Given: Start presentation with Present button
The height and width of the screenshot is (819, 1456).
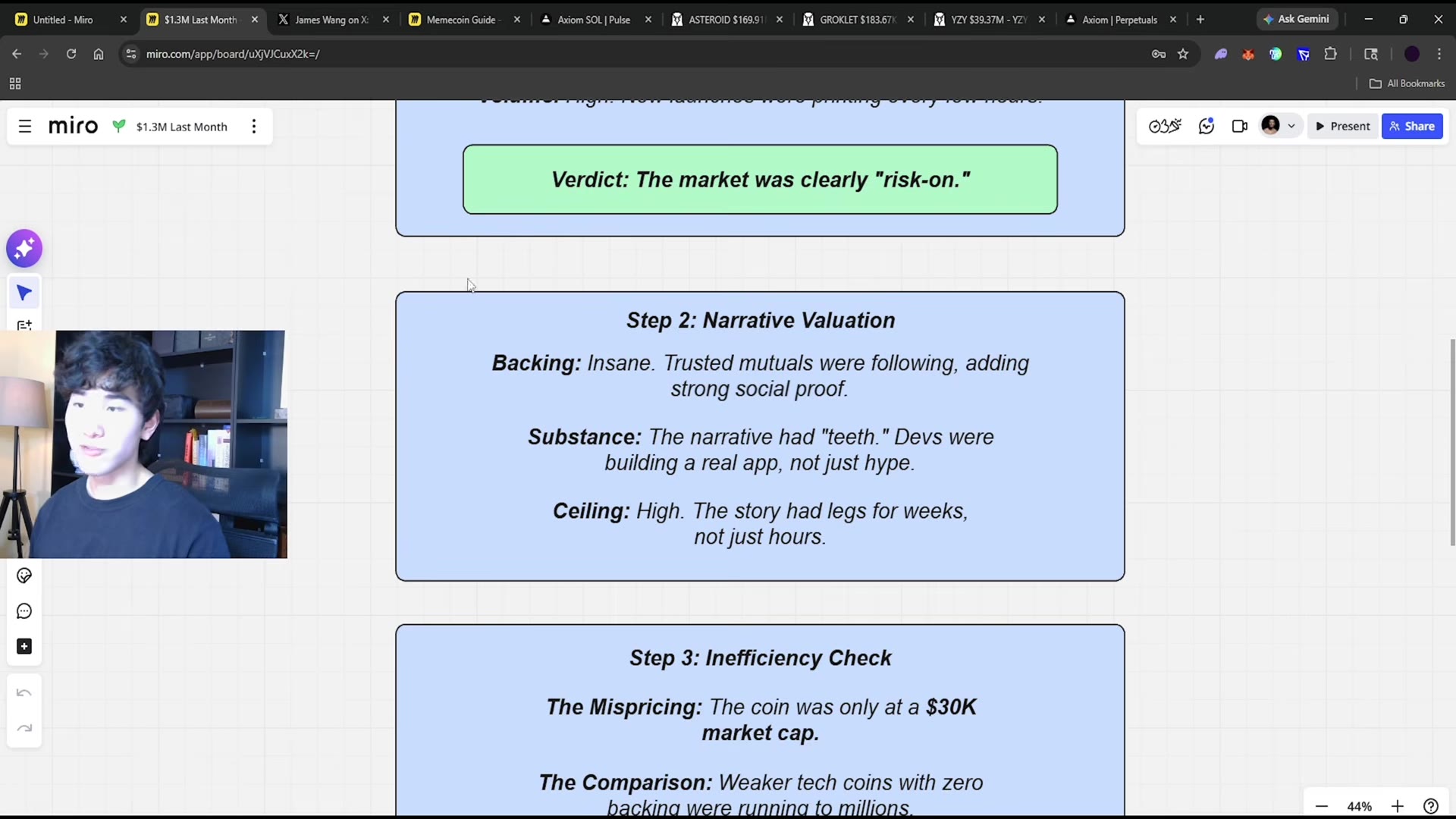Looking at the screenshot, I should tap(1343, 127).
